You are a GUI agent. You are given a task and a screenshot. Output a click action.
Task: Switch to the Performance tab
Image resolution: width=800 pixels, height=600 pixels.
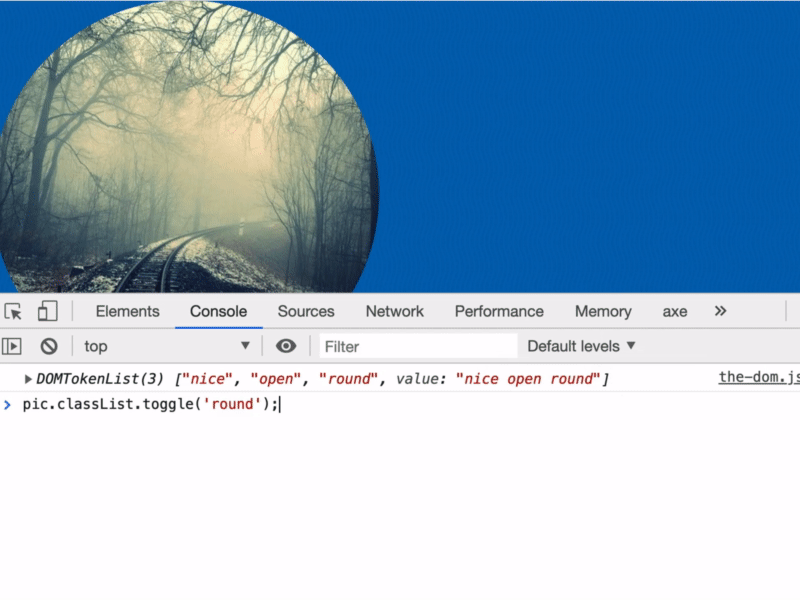pos(499,311)
